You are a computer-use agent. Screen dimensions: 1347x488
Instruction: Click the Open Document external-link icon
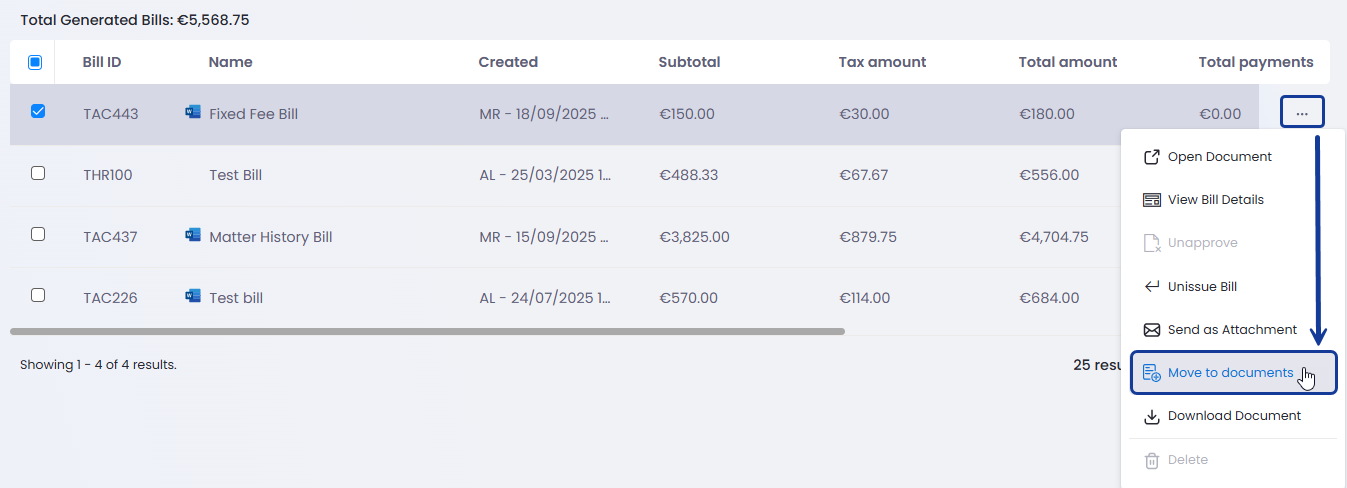click(x=1152, y=157)
